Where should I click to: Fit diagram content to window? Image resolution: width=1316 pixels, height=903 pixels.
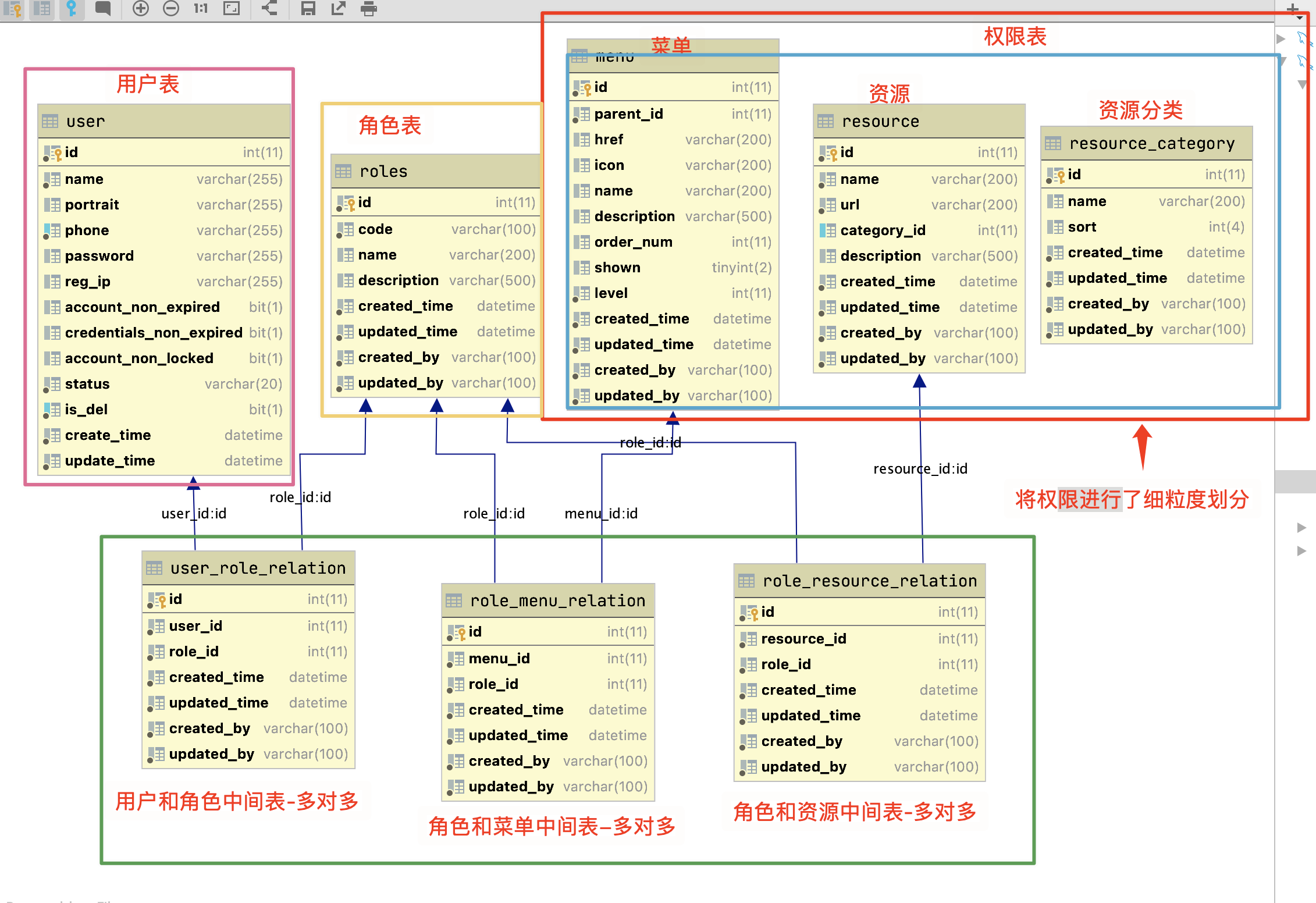tap(232, 9)
